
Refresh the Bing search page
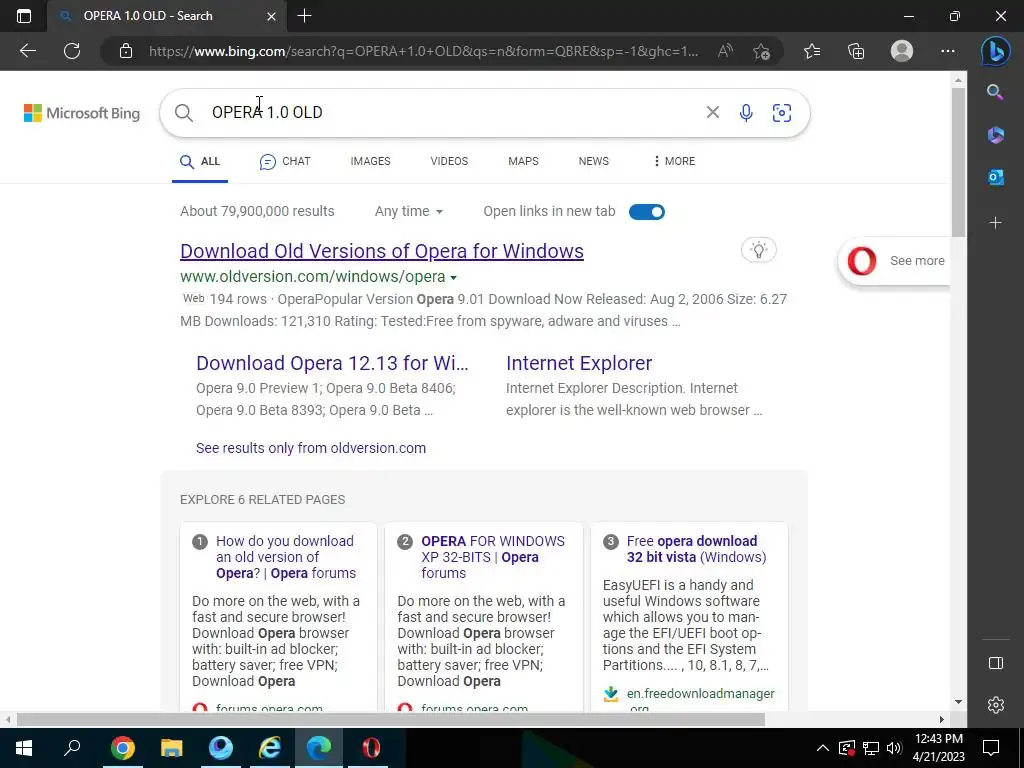click(72, 51)
